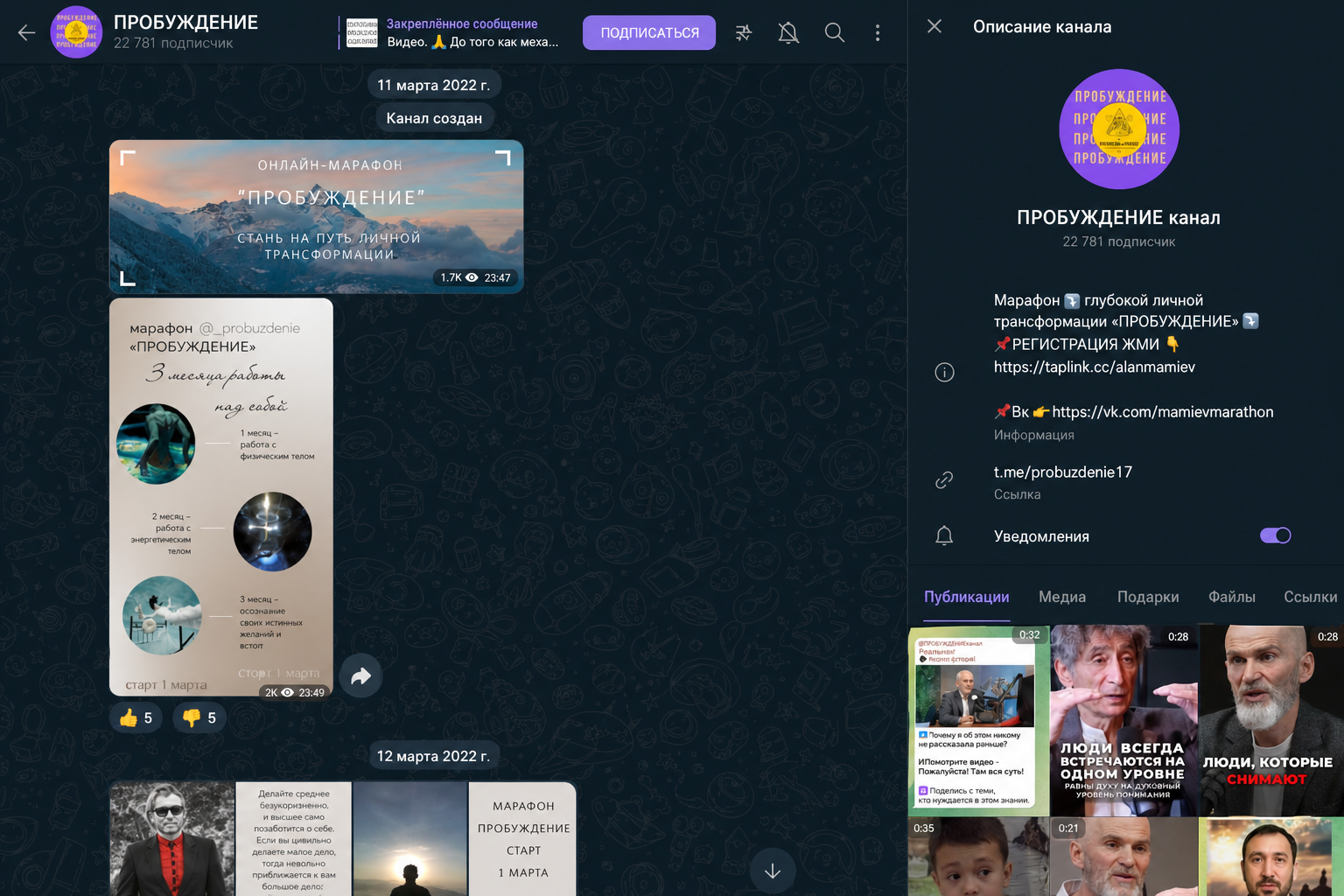Screen dimensions: 1344x896
Task: Toggle the Уведомления notifications switch
Action: coord(1275,535)
